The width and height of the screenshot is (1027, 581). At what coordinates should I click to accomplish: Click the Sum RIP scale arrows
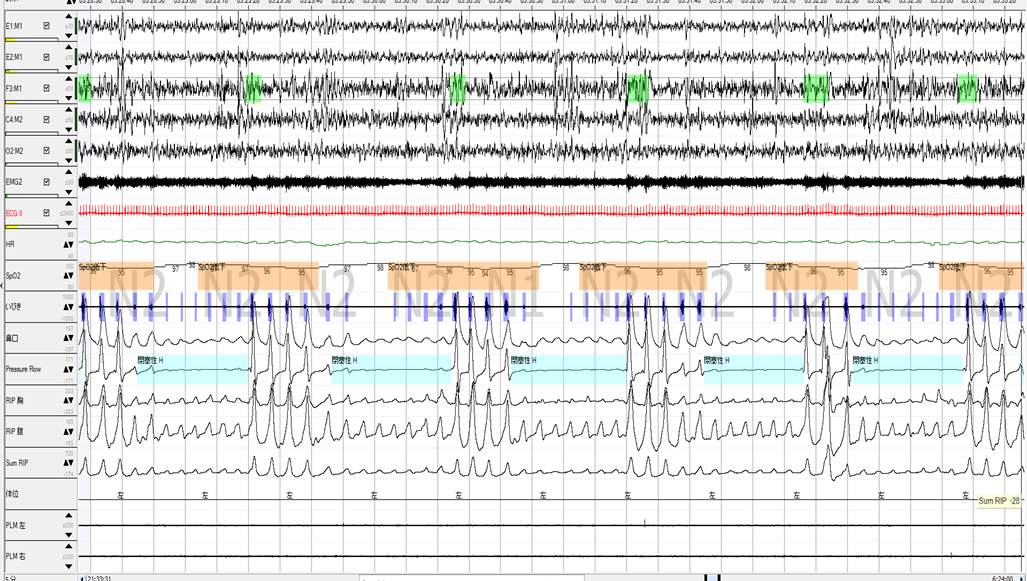pos(68,463)
